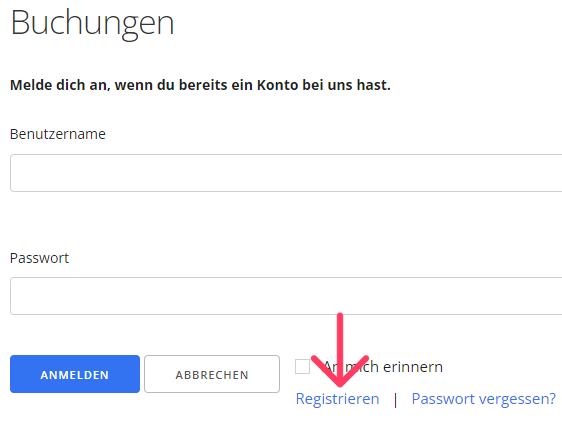Focus the Passwort input field
Viewport: 562px width, 424px height.
coord(286,296)
